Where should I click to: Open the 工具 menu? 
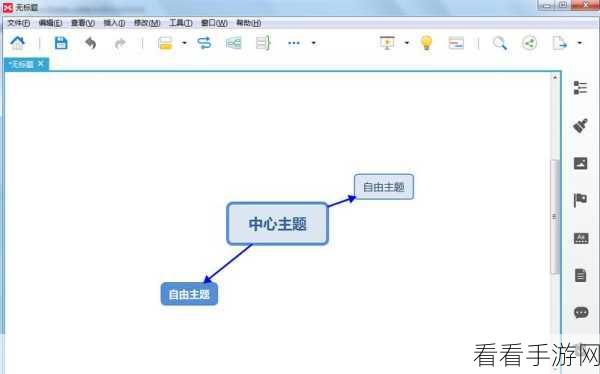tap(181, 23)
